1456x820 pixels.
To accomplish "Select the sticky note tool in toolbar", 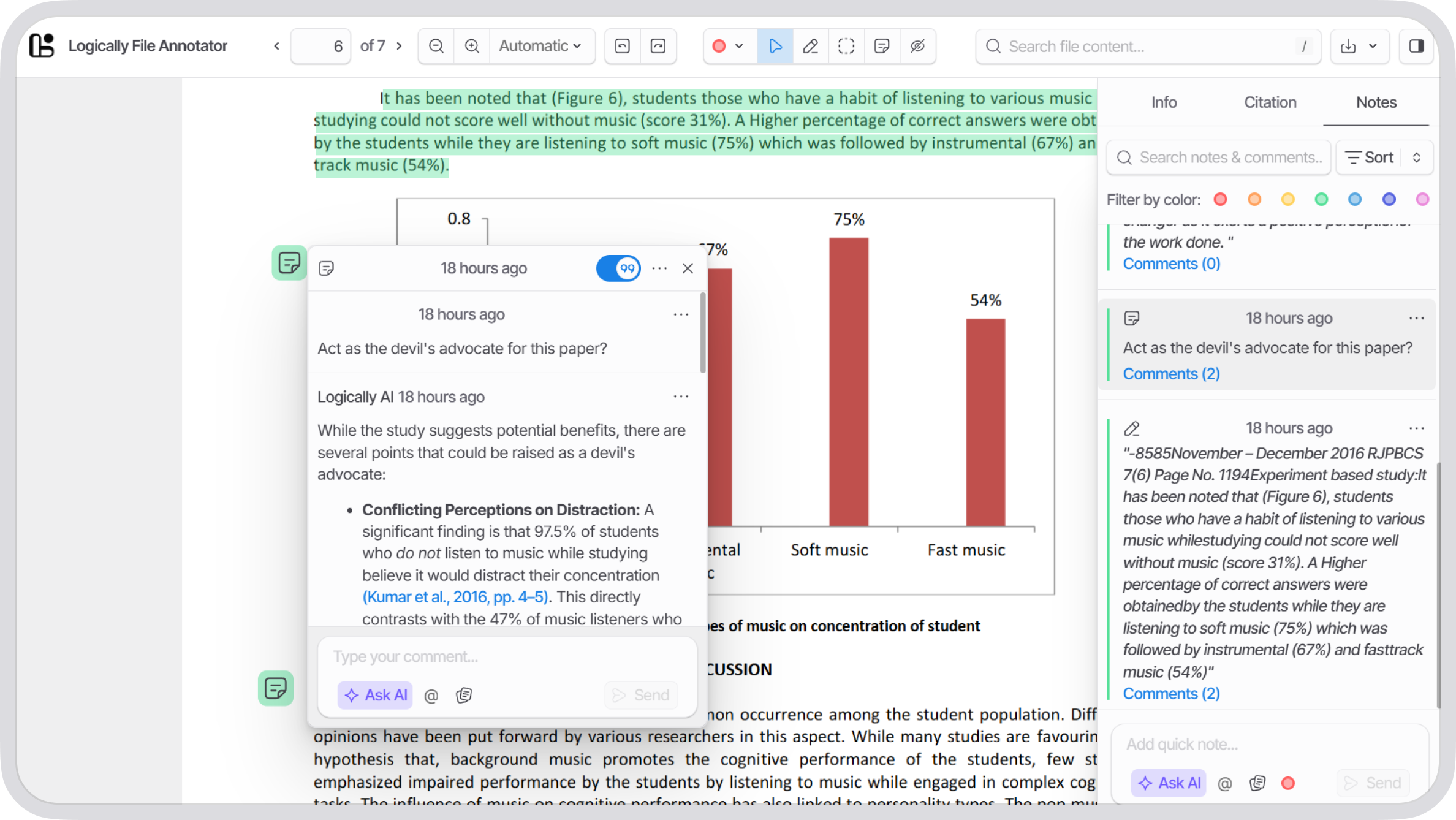I will (882, 46).
